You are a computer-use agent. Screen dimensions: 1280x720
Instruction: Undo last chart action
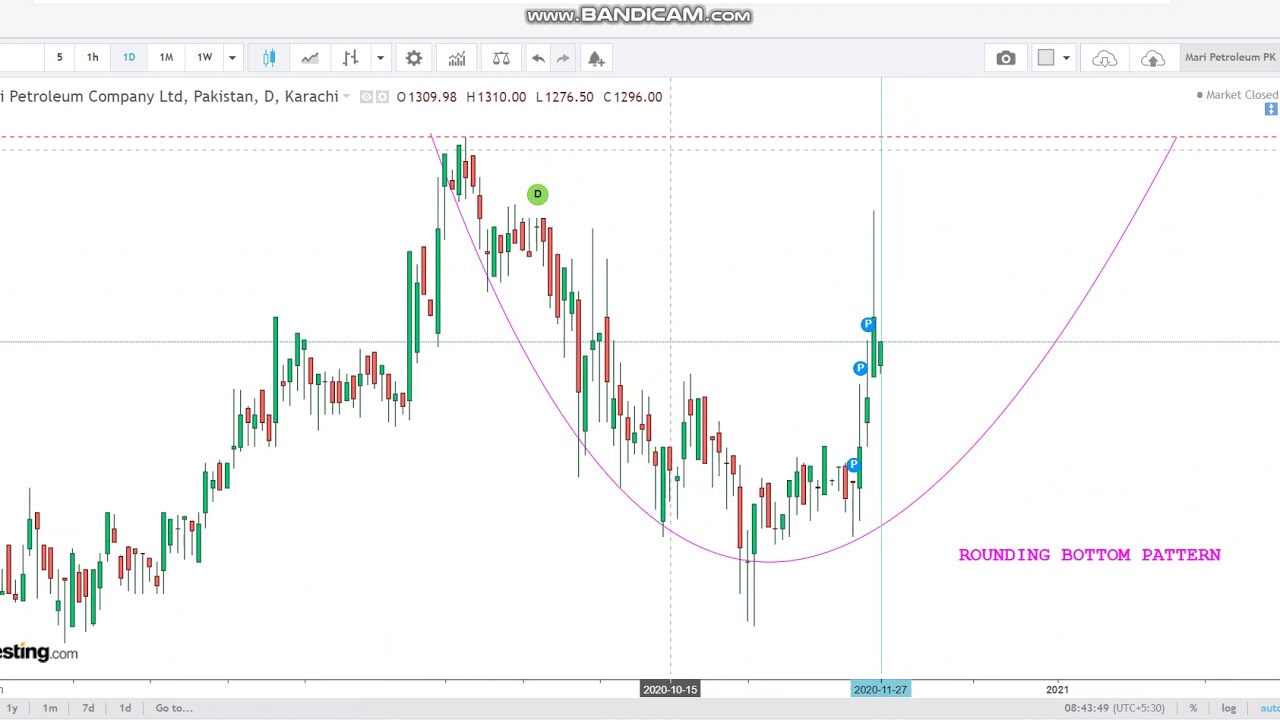538,58
